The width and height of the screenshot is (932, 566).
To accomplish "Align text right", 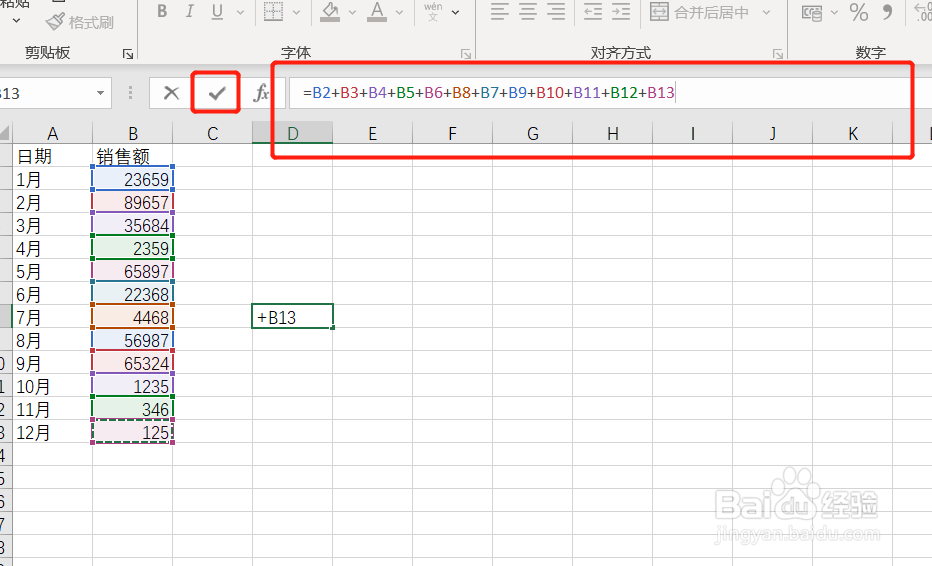I will click(x=556, y=11).
